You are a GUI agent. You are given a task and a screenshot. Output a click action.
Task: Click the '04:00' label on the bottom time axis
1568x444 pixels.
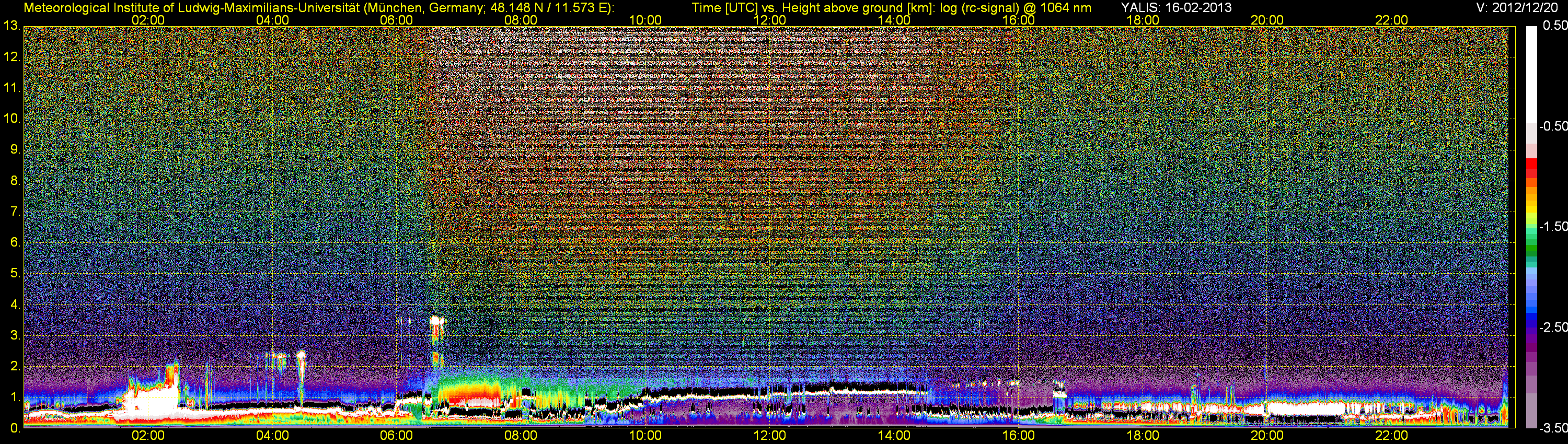(272, 436)
